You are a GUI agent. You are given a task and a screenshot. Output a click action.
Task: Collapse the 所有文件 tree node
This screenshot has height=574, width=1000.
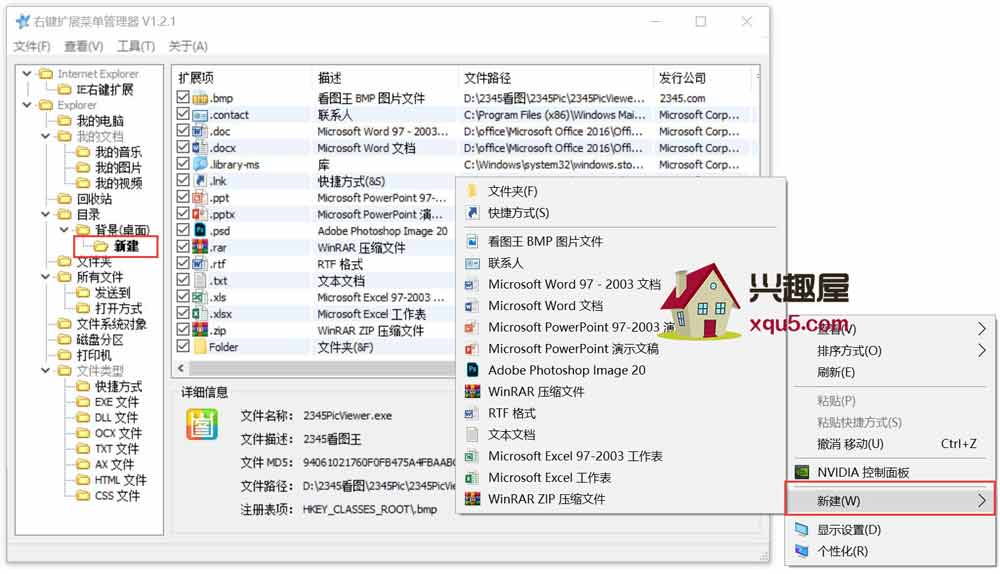pos(45,277)
